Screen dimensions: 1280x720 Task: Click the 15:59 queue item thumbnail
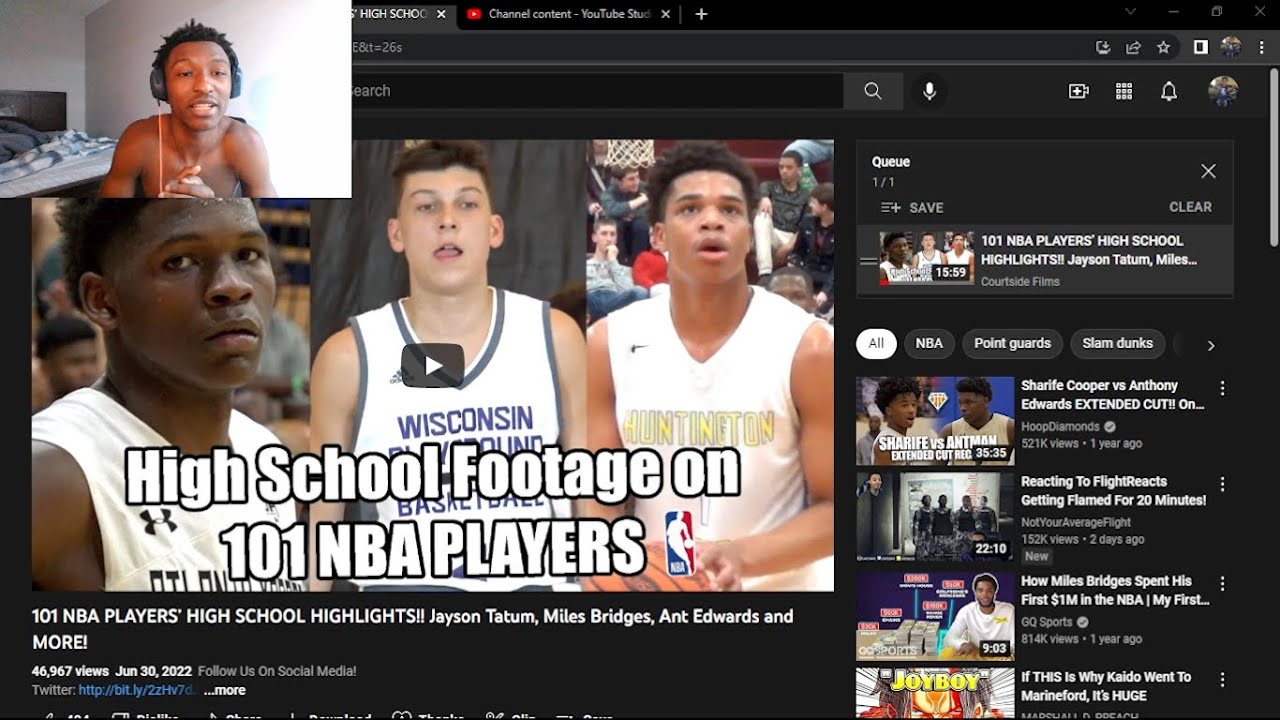(x=927, y=258)
